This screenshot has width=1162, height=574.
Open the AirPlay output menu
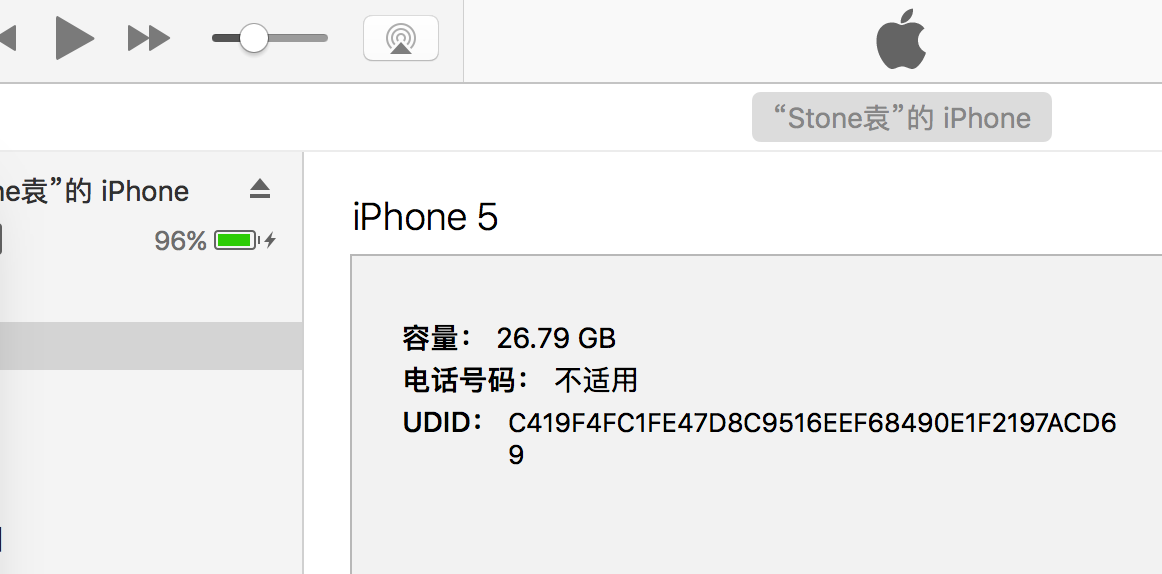pos(401,38)
